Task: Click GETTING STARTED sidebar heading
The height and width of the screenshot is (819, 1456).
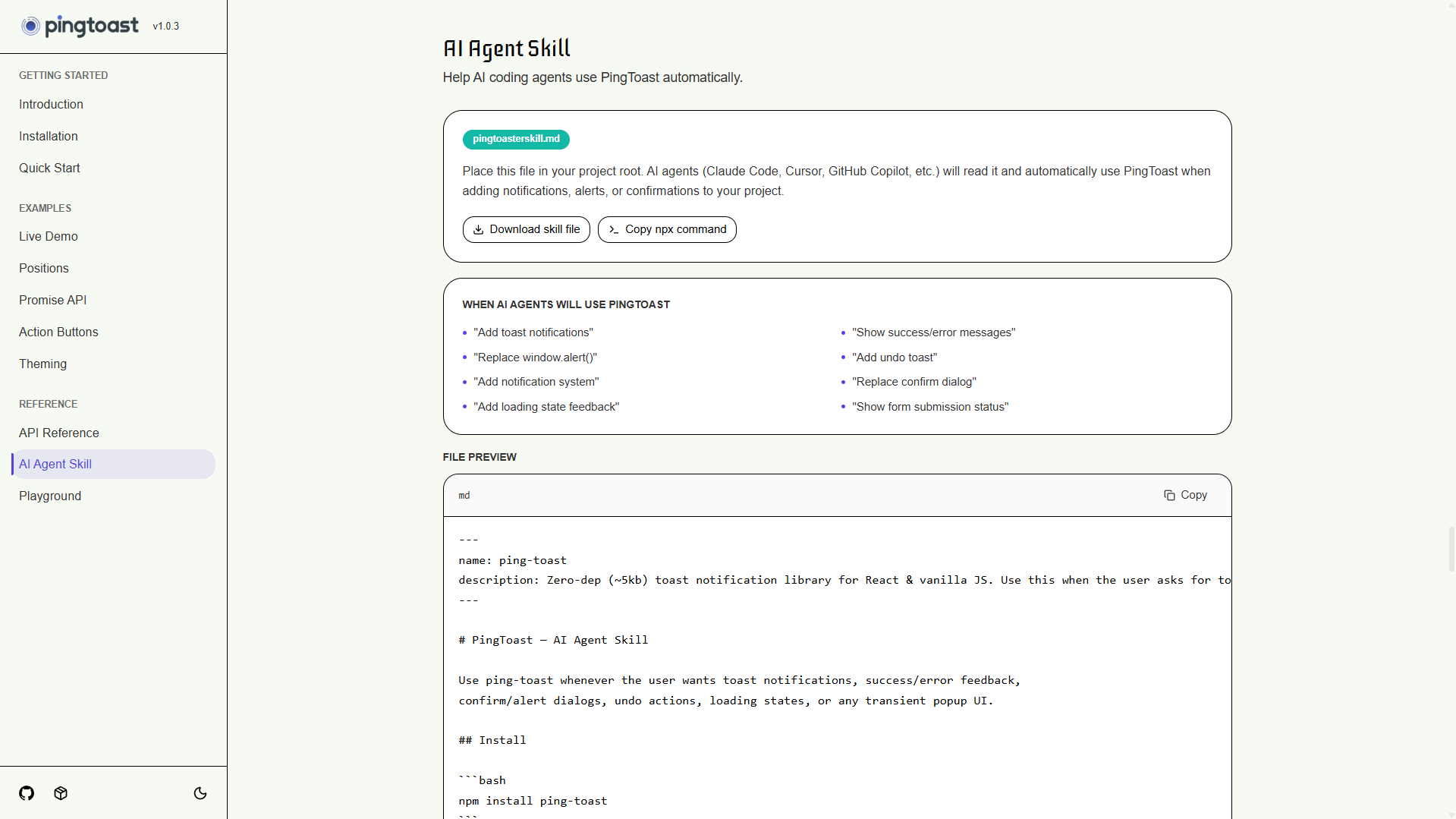Action: [64, 75]
